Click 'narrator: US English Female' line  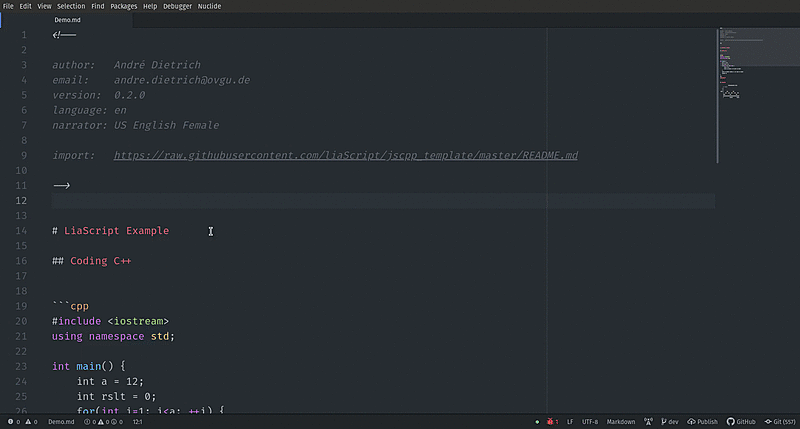click(136, 125)
